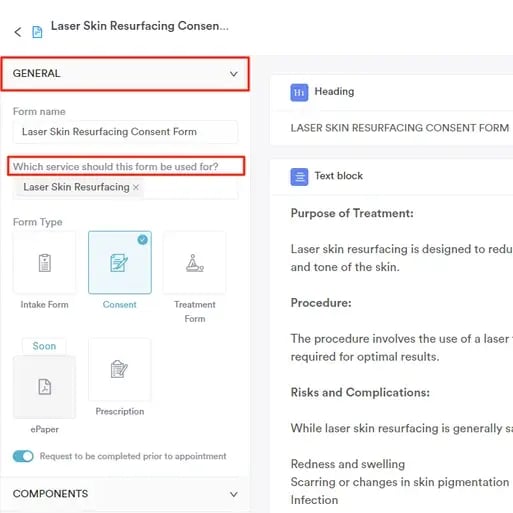Remove the Laser Skin Resurfacing service tag

click(x=136, y=187)
